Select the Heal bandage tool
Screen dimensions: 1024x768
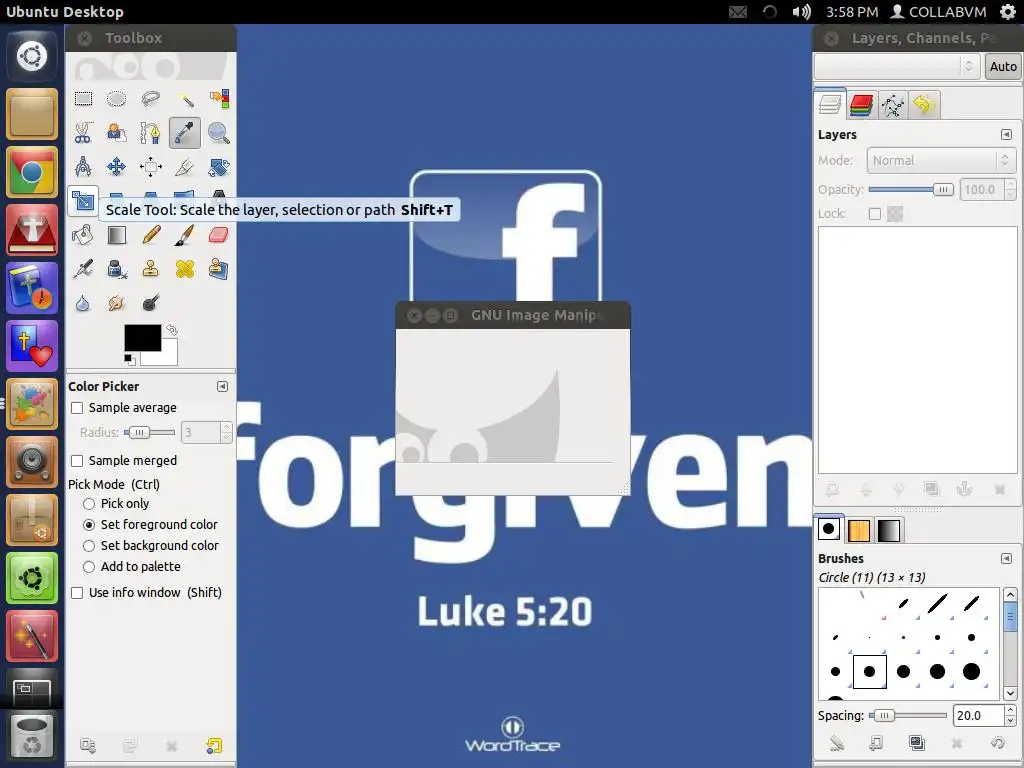click(x=185, y=268)
